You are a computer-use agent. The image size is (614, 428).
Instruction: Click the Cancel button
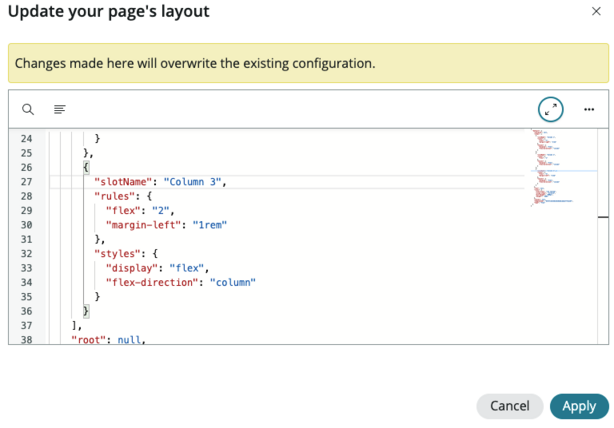(x=509, y=406)
